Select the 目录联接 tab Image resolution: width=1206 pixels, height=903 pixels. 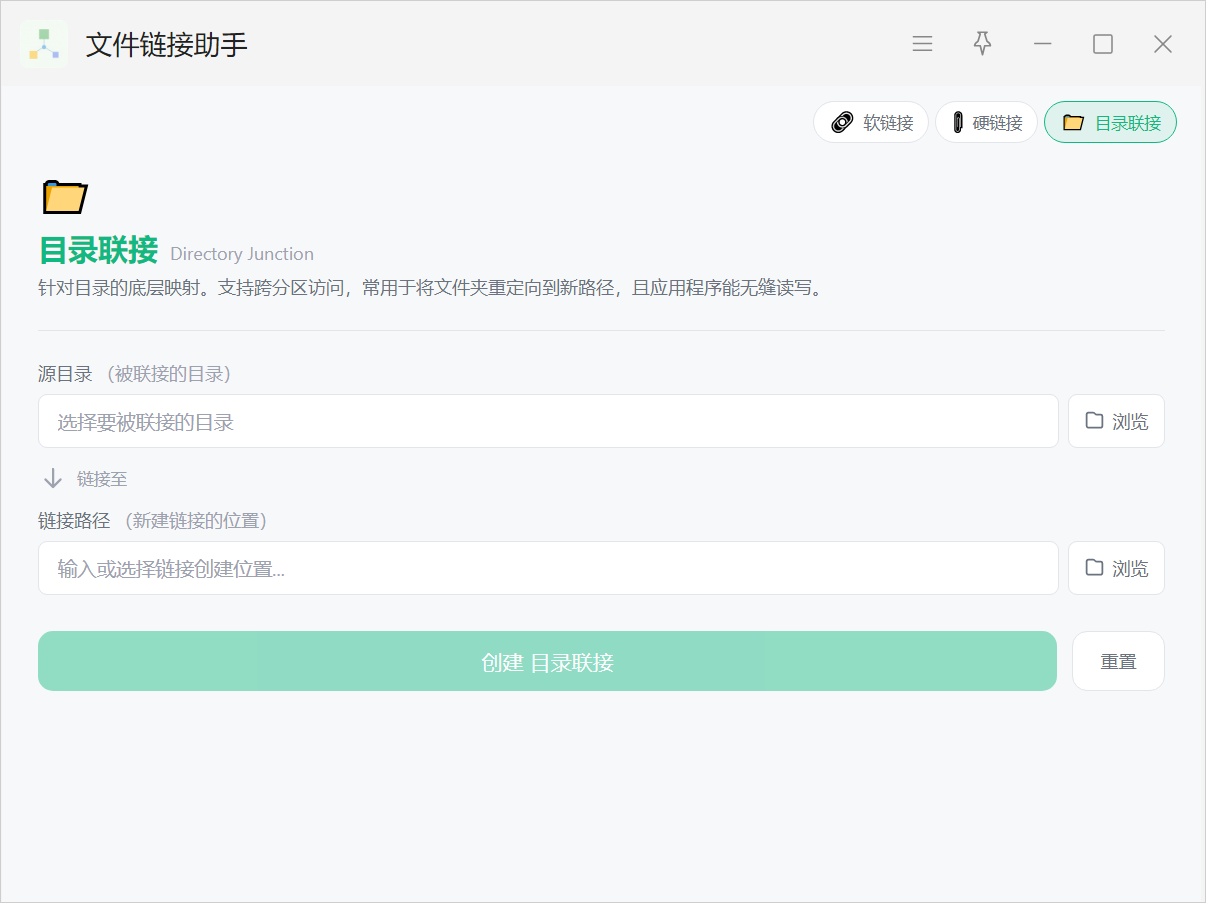pos(1110,123)
